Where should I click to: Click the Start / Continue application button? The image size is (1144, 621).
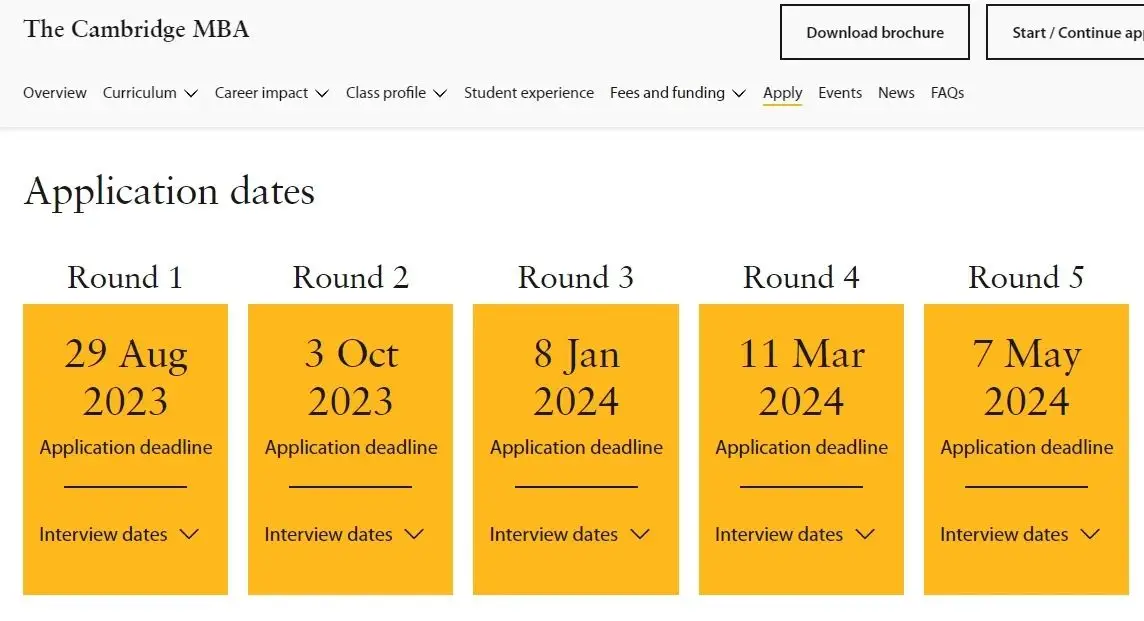tap(1066, 32)
